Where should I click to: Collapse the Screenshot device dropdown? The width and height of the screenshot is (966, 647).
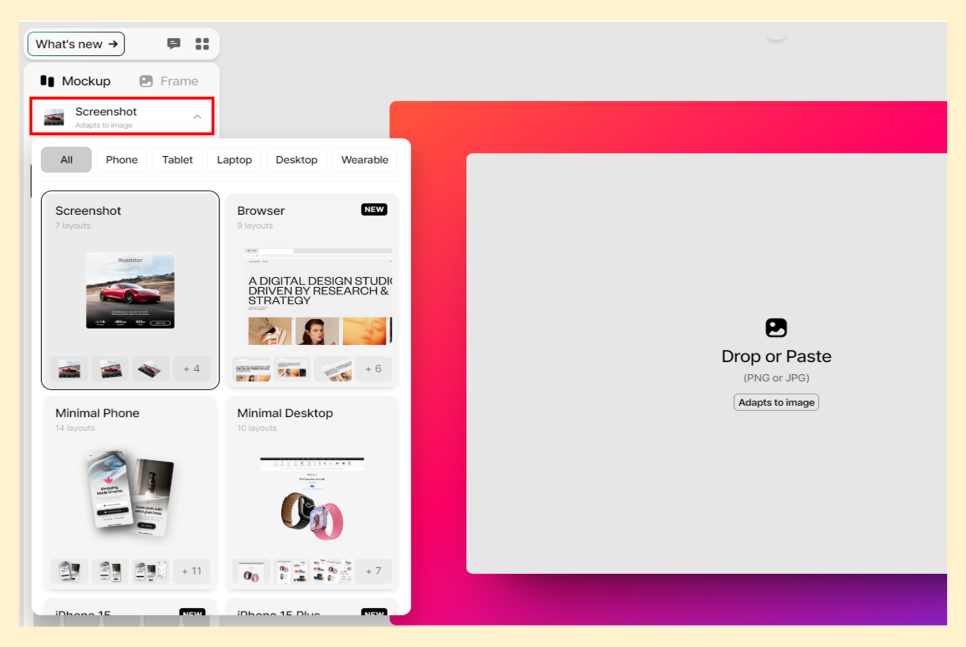(x=197, y=117)
